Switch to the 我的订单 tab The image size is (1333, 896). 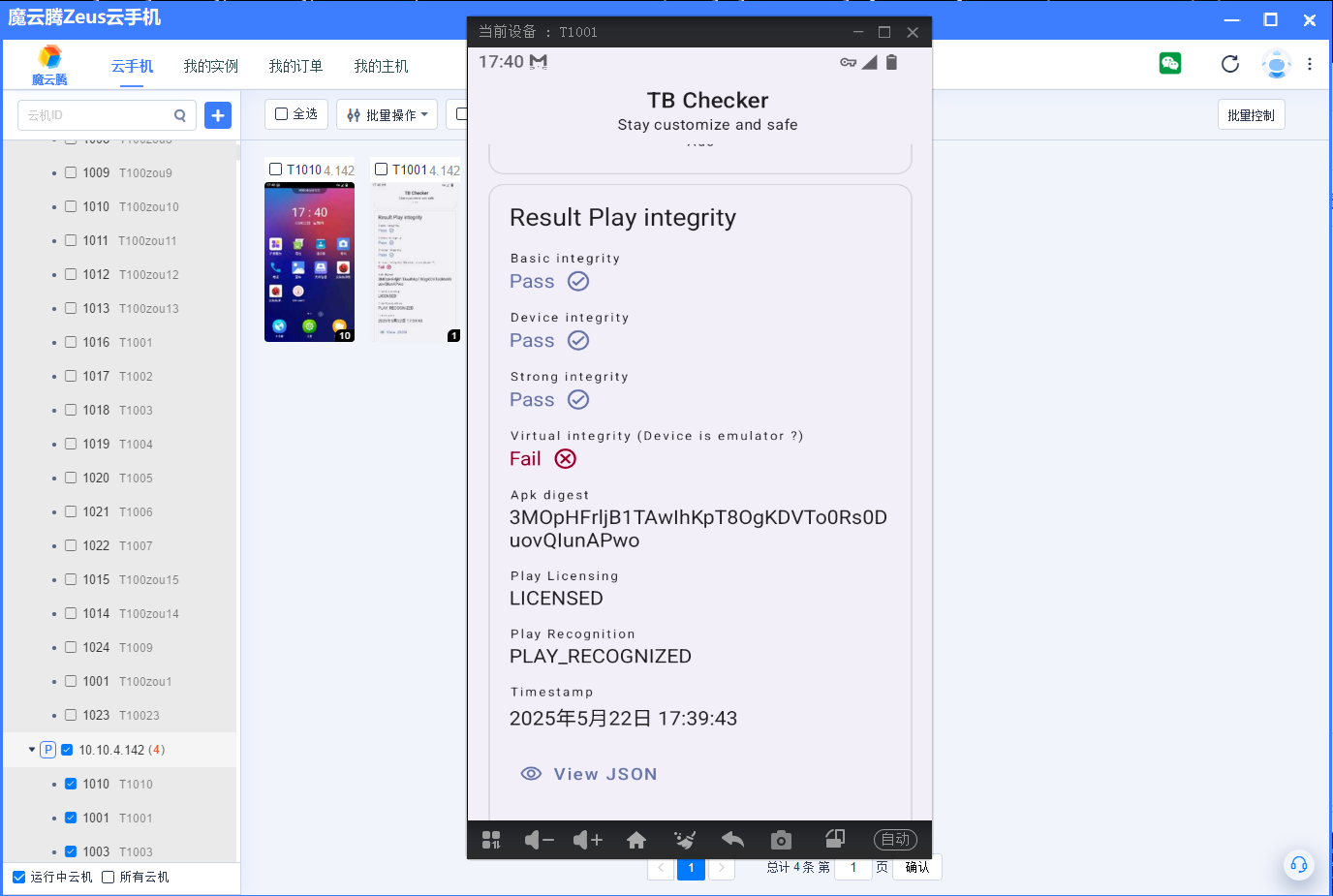pos(295,66)
